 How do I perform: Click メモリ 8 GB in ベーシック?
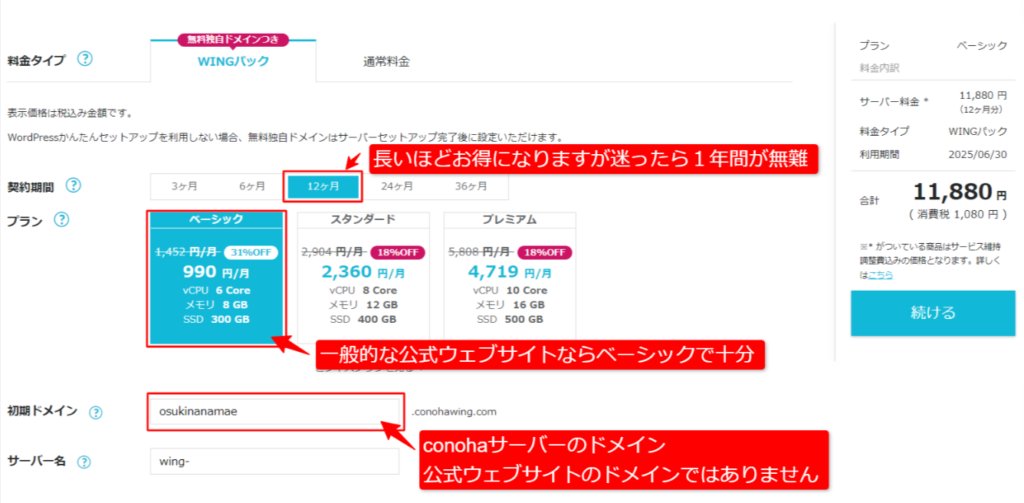(217, 305)
